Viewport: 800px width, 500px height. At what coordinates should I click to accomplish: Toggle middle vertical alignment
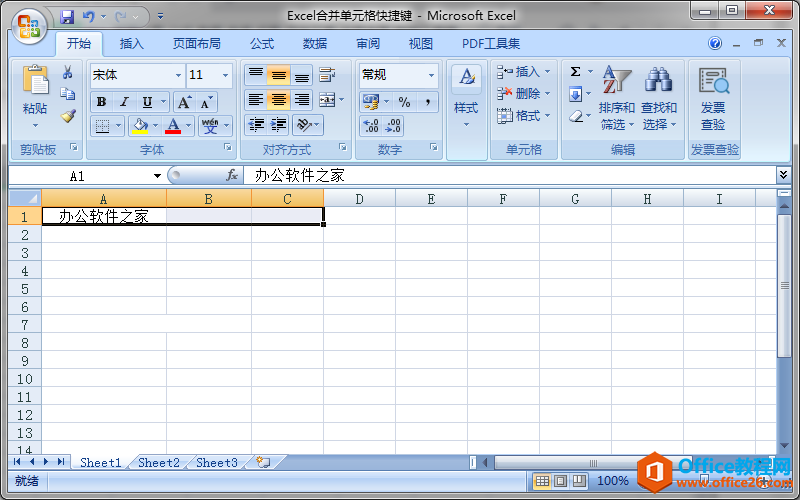click(279, 75)
